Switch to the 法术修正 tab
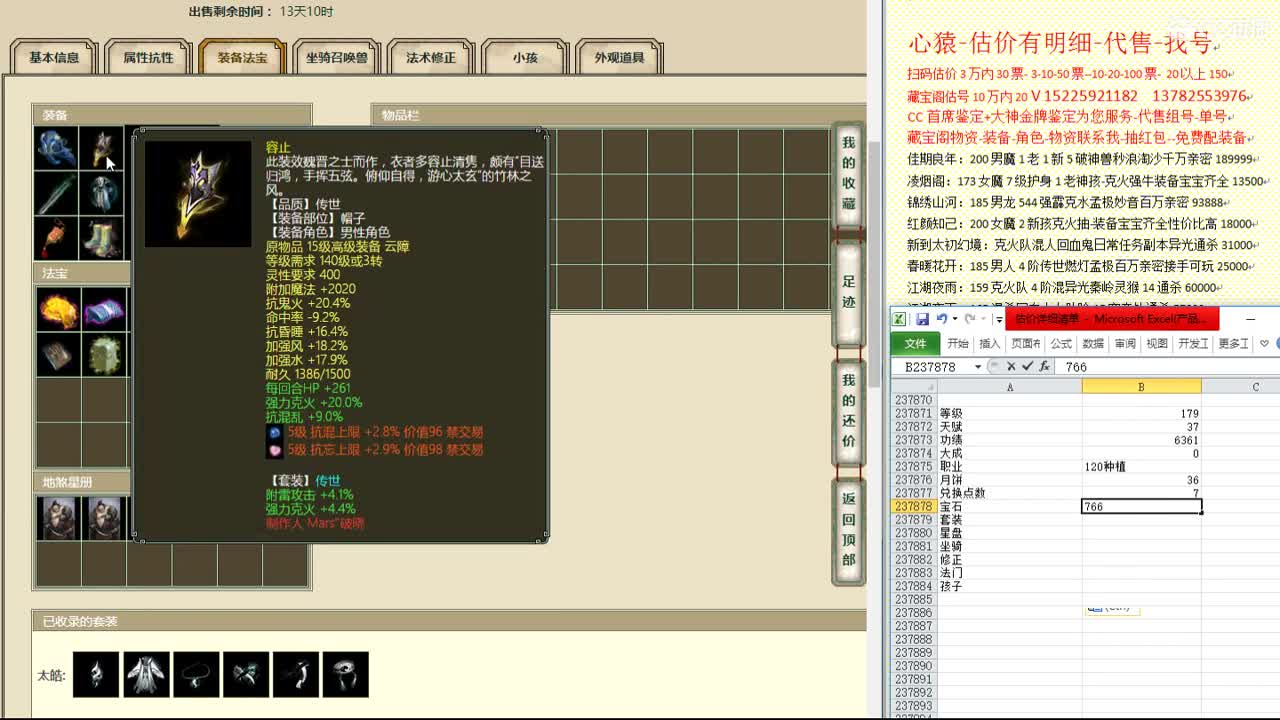This screenshot has height=720, width=1280. tap(430, 58)
